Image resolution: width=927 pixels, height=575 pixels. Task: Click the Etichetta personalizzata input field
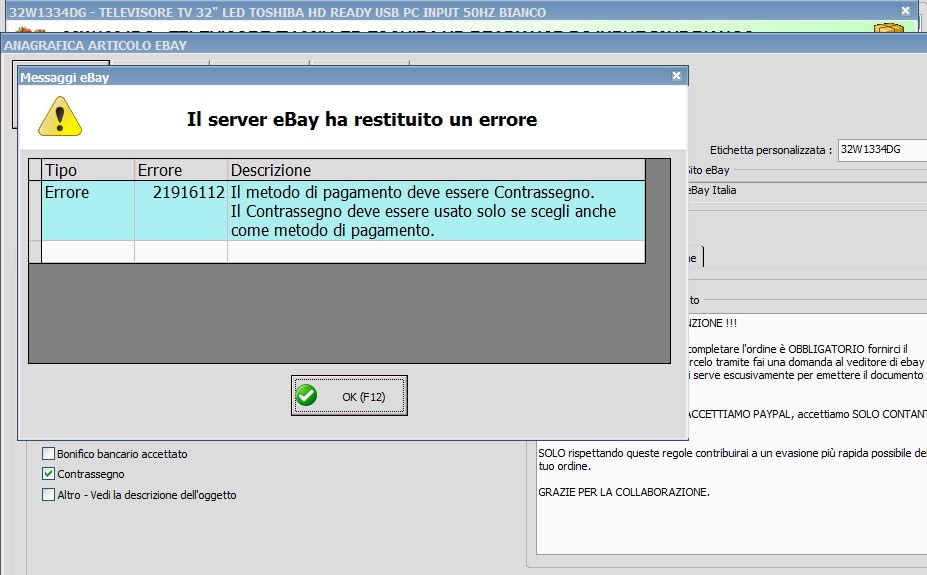pyautogui.click(x=882, y=150)
